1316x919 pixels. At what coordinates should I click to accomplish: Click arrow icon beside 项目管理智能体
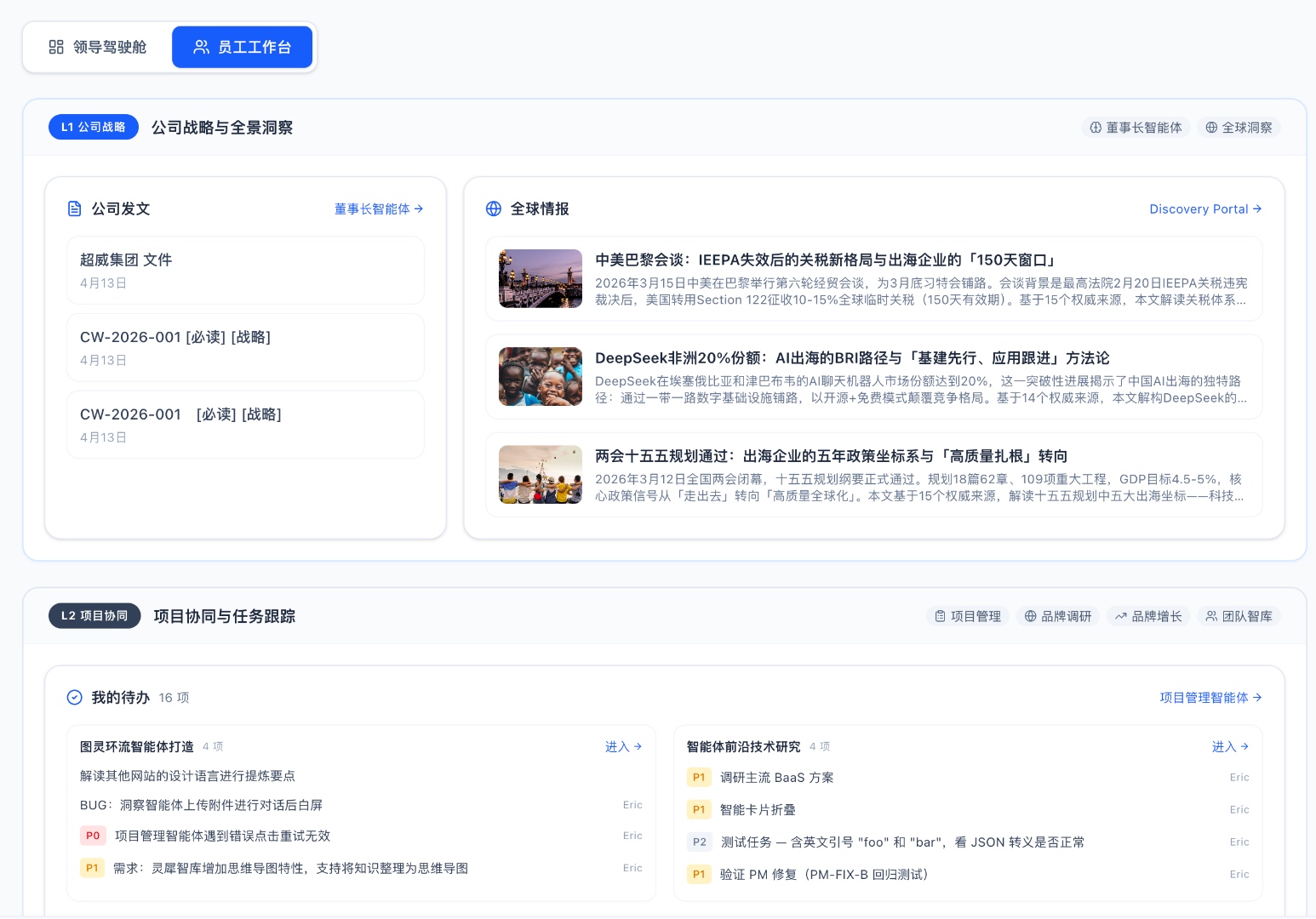1257,698
